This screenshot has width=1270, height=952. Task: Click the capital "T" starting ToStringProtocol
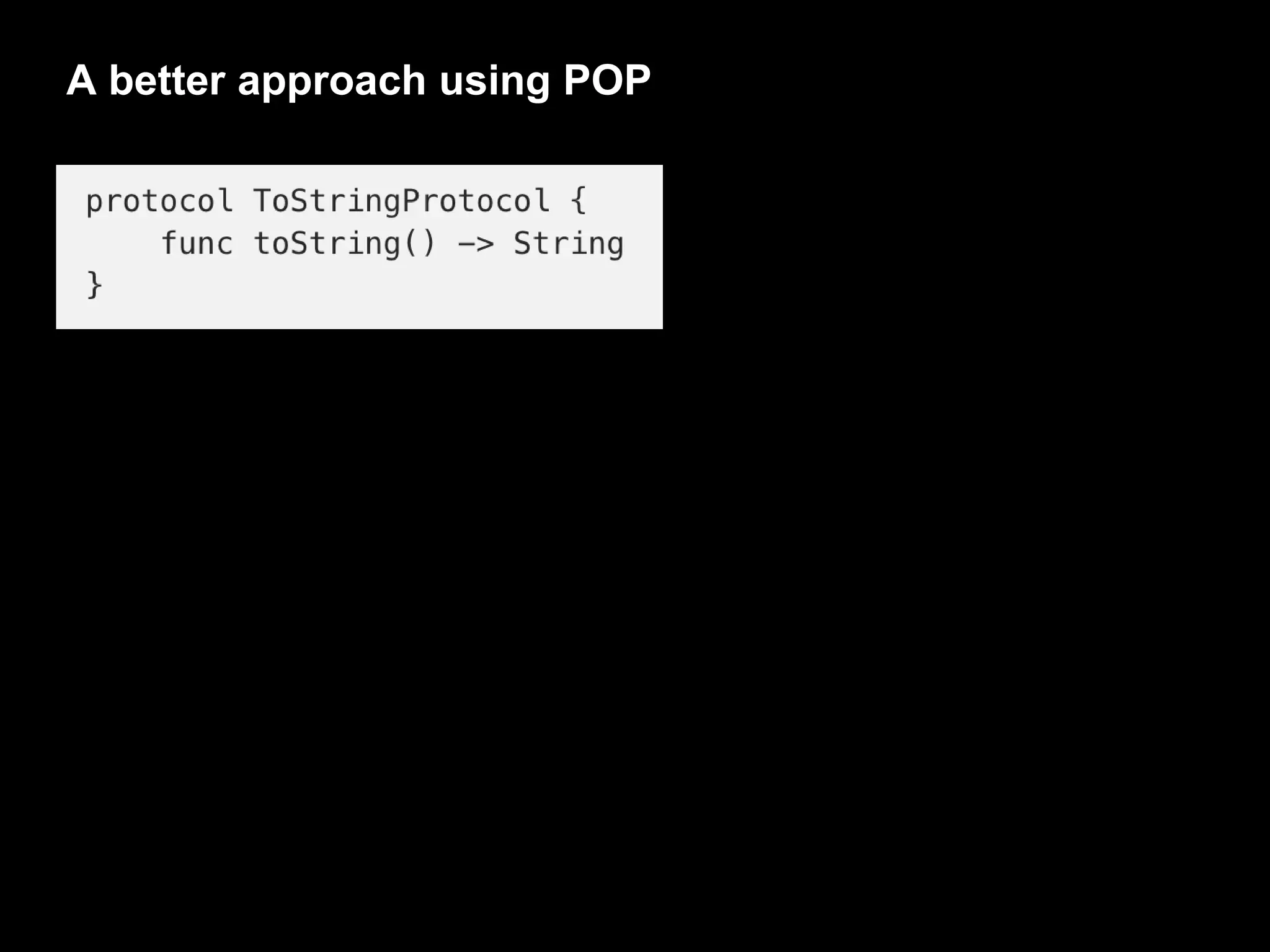(261, 201)
